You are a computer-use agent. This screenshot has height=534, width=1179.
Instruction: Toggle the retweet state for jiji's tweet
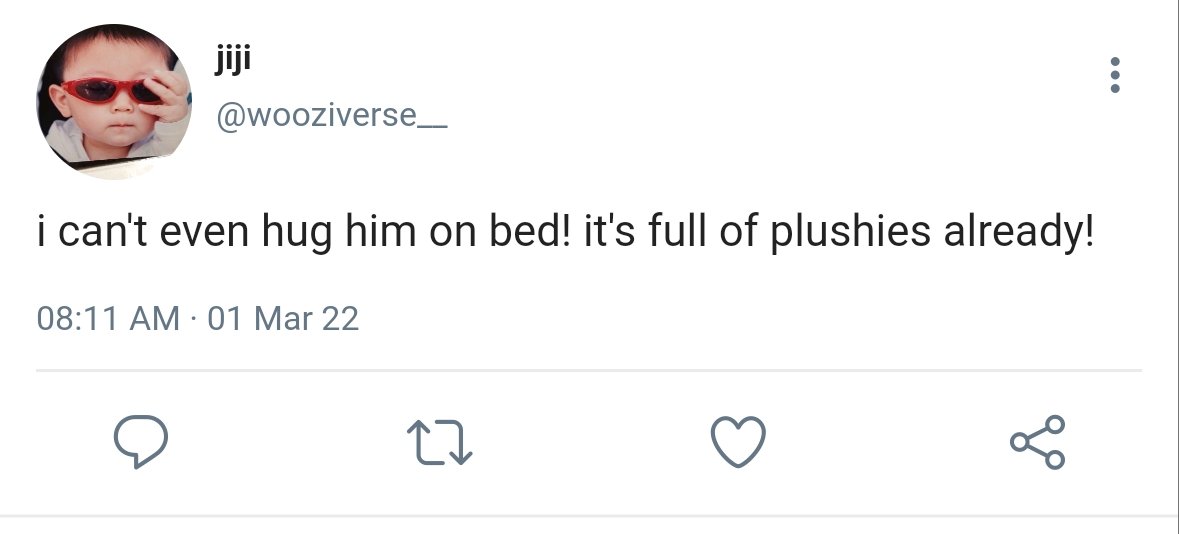[x=439, y=442]
